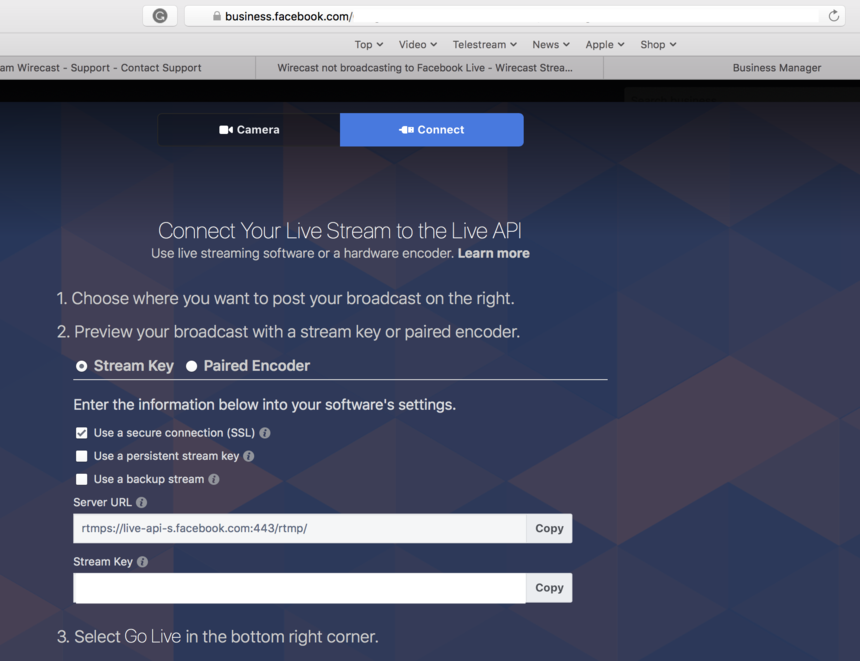The width and height of the screenshot is (860, 661).
Task: Select the Connect tab
Action: [432, 129]
